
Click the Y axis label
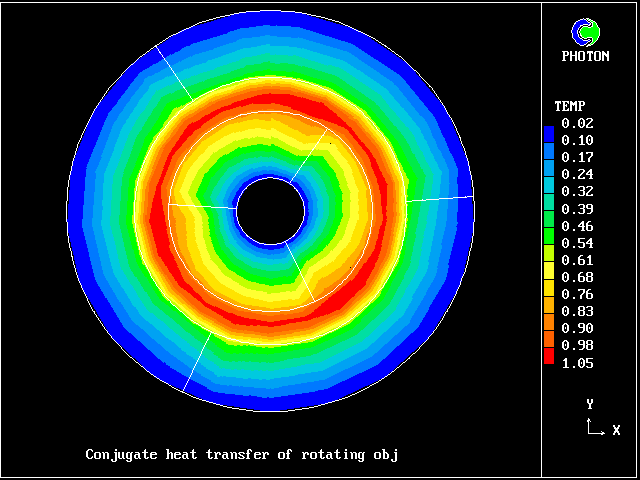pos(590,404)
